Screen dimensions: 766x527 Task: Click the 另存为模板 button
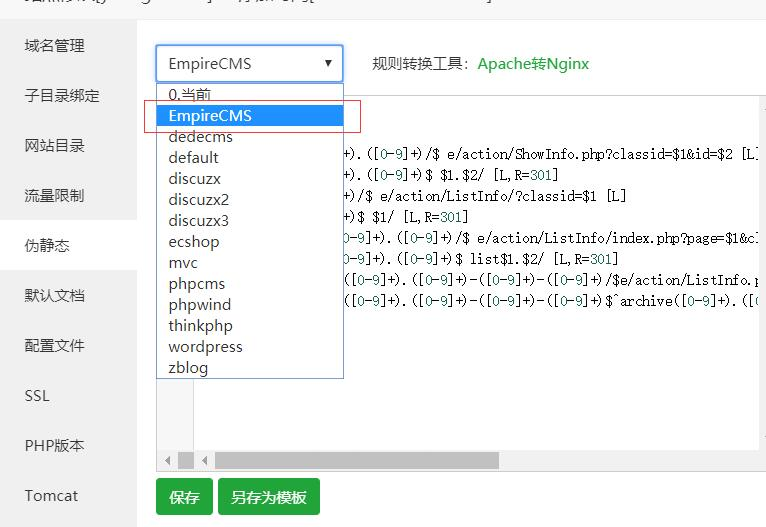pos(268,497)
